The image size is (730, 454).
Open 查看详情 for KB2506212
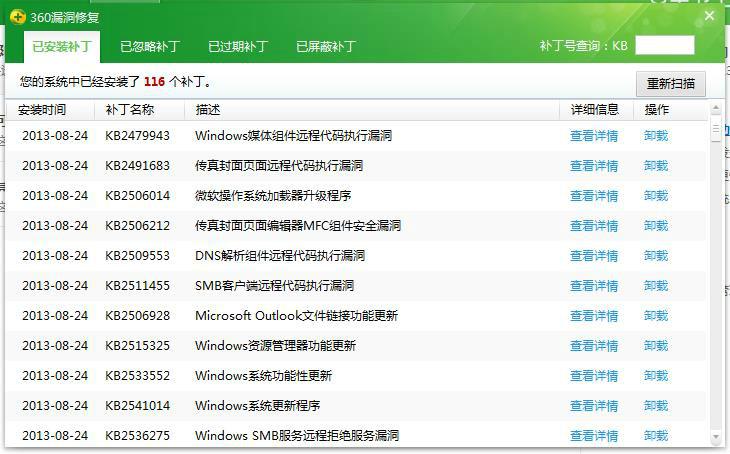(594, 226)
